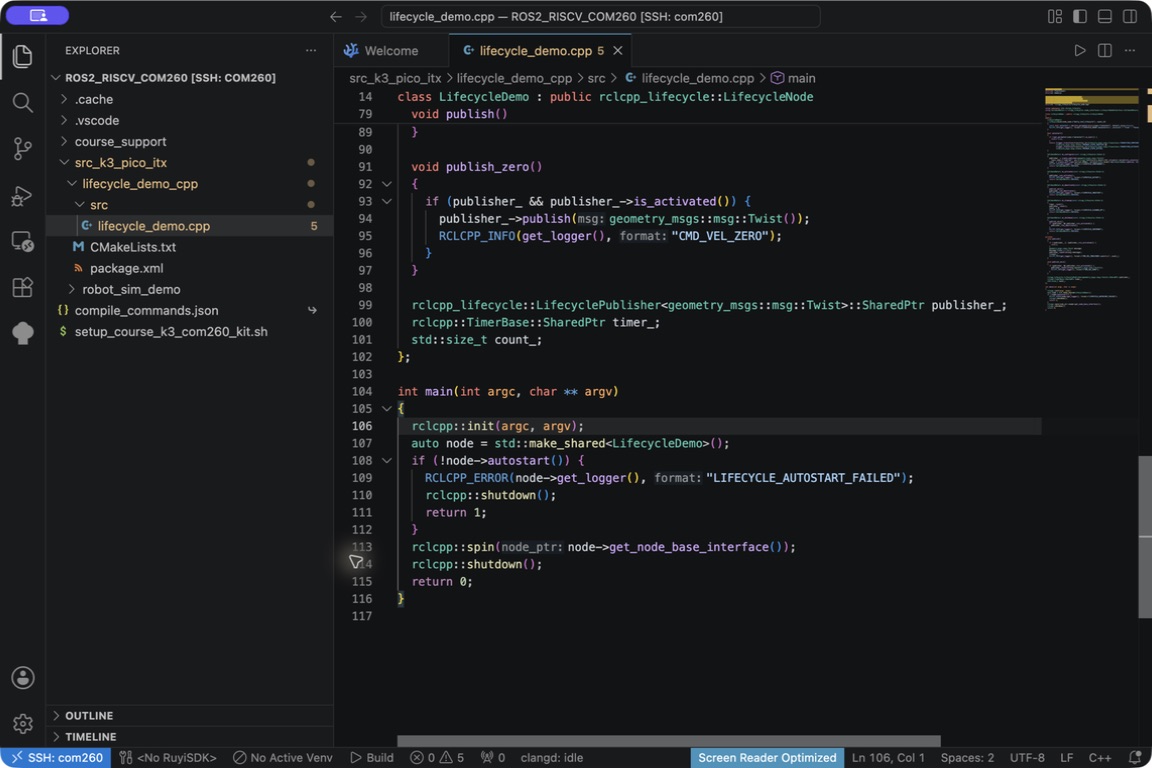This screenshot has width=1152, height=768.
Task: Change end of line sequence LF
Action: pos(1067,758)
